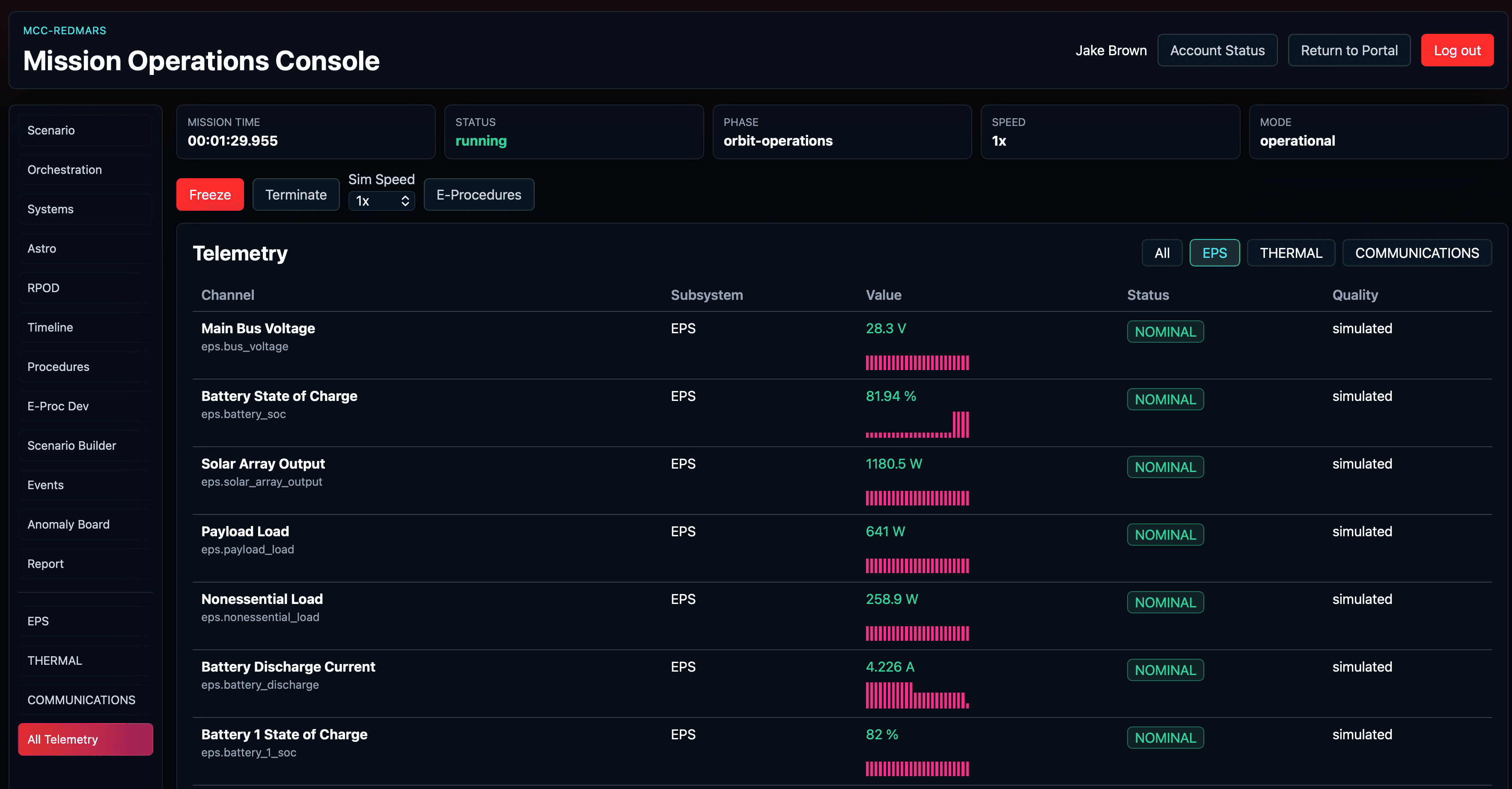
Task: Click the Solar Array Output sparkline
Action: [x=917, y=498]
